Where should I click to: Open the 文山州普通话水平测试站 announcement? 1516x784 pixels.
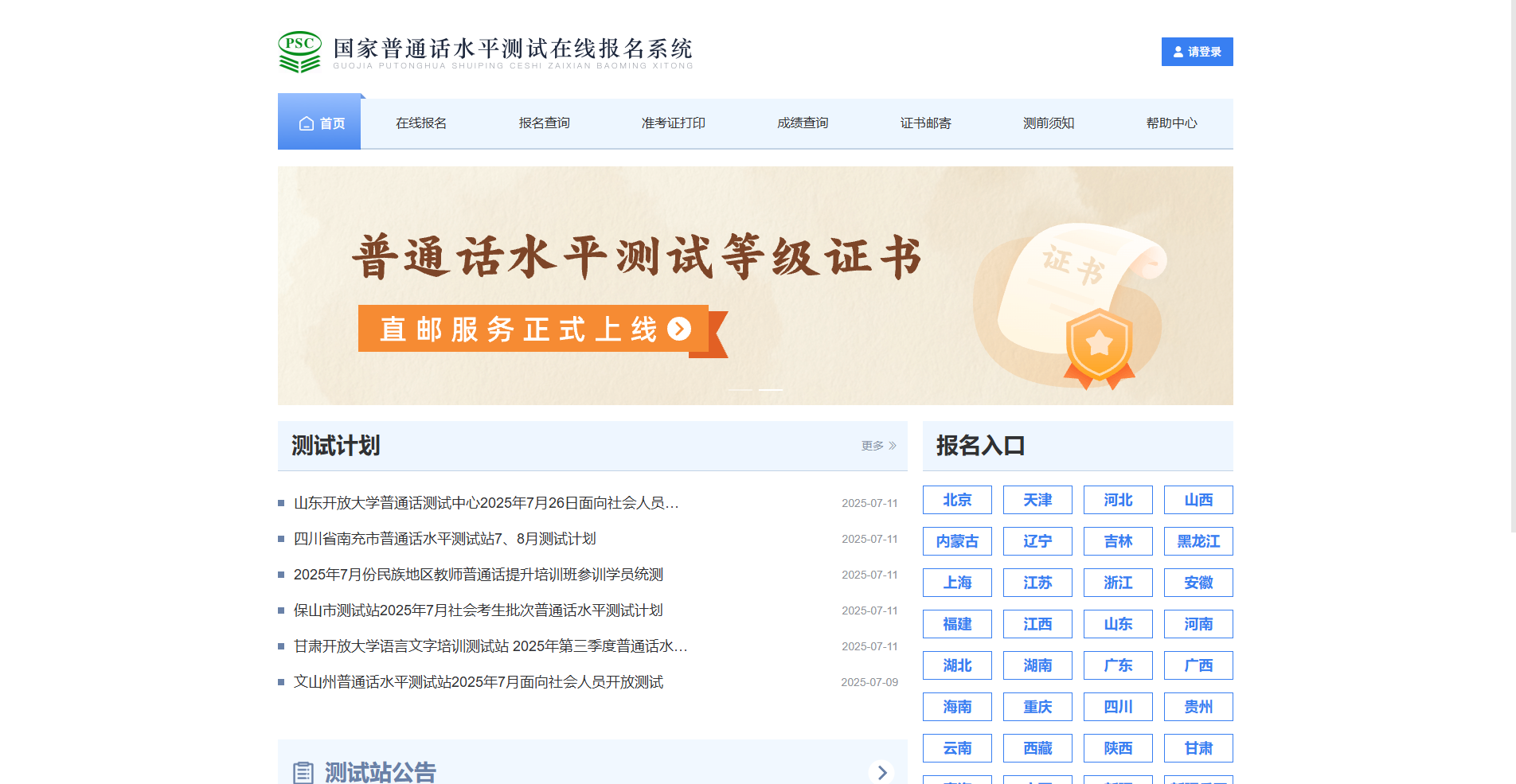coord(478,682)
